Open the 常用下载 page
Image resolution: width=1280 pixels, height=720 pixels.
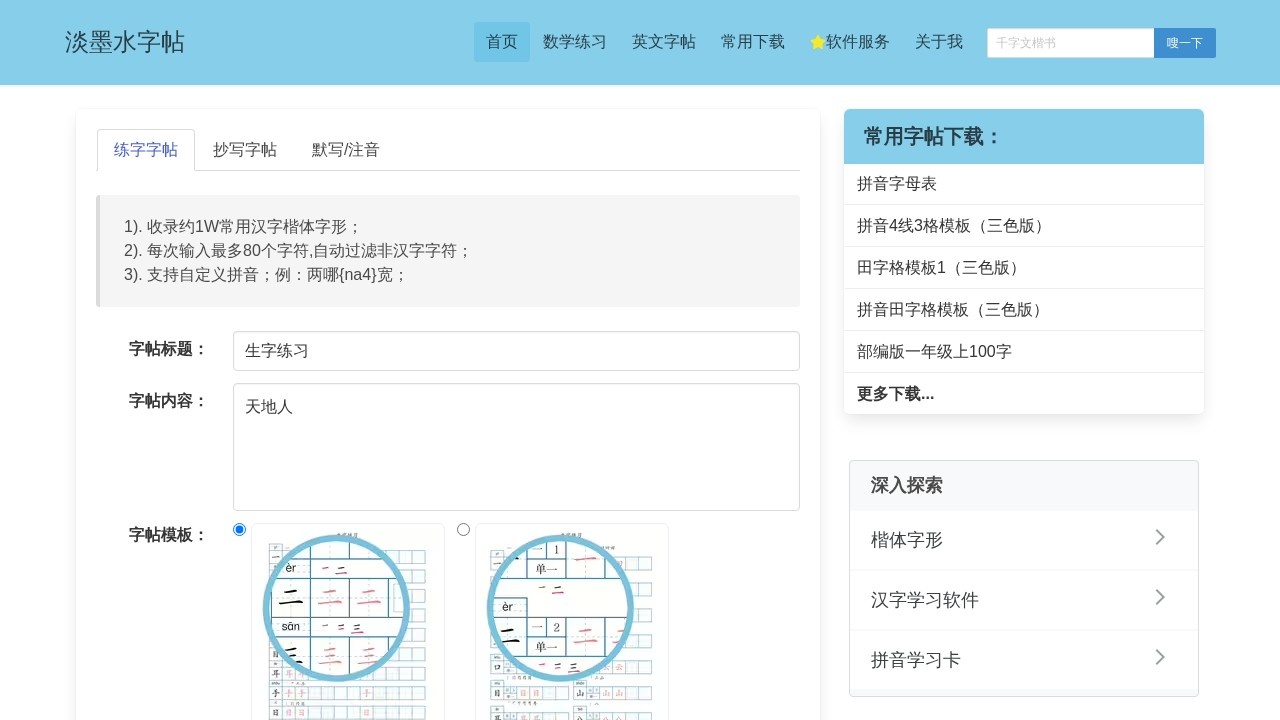pyautogui.click(x=752, y=42)
